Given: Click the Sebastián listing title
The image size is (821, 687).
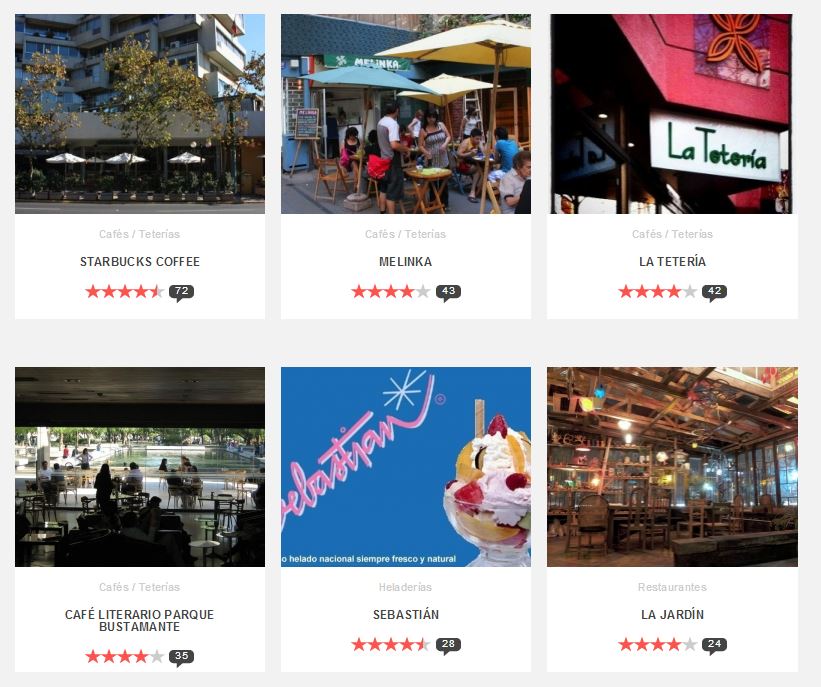Looking at the screenshot, I should (x=406, y=614).
